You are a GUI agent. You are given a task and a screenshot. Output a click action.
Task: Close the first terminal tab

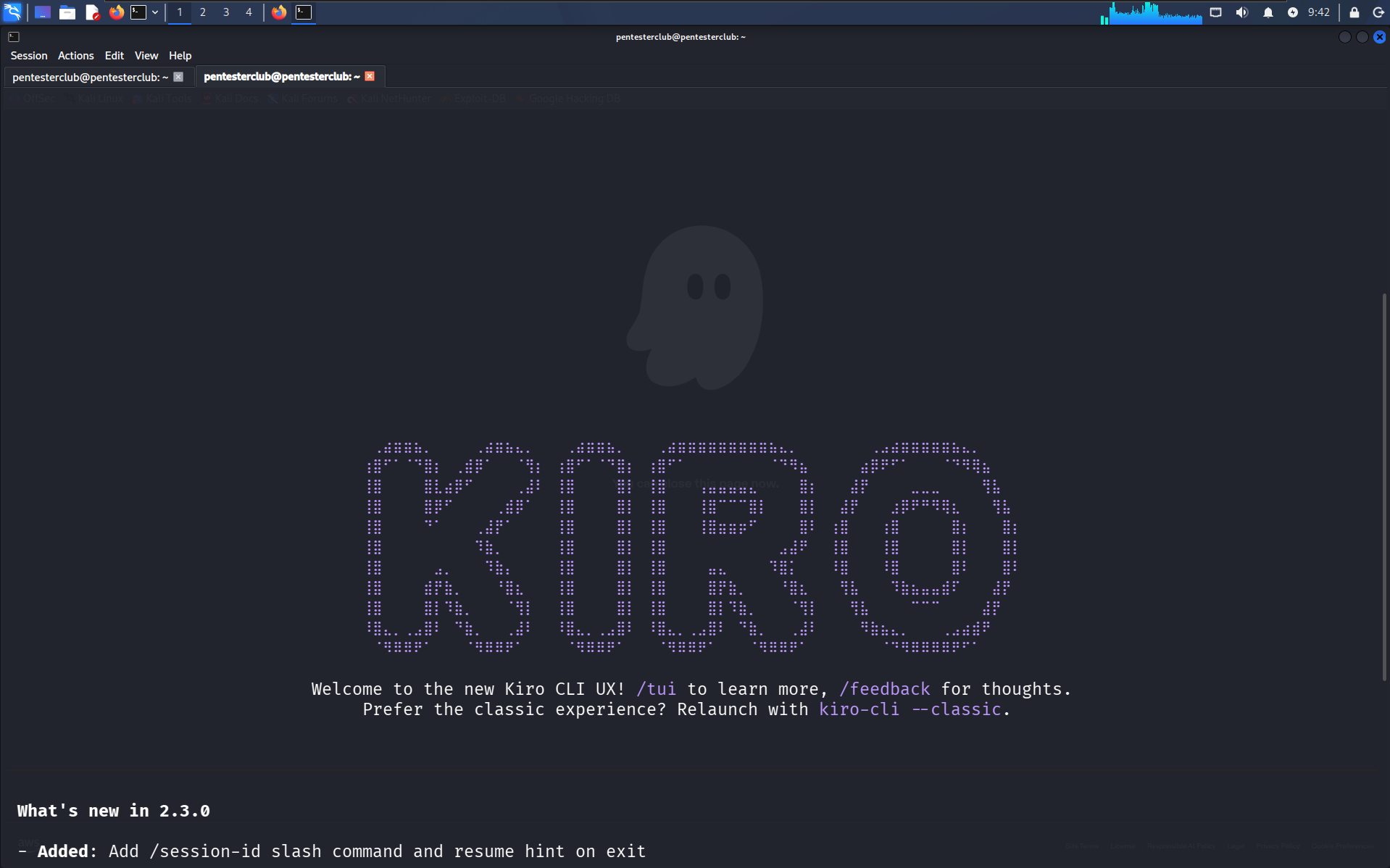point(178,77)
